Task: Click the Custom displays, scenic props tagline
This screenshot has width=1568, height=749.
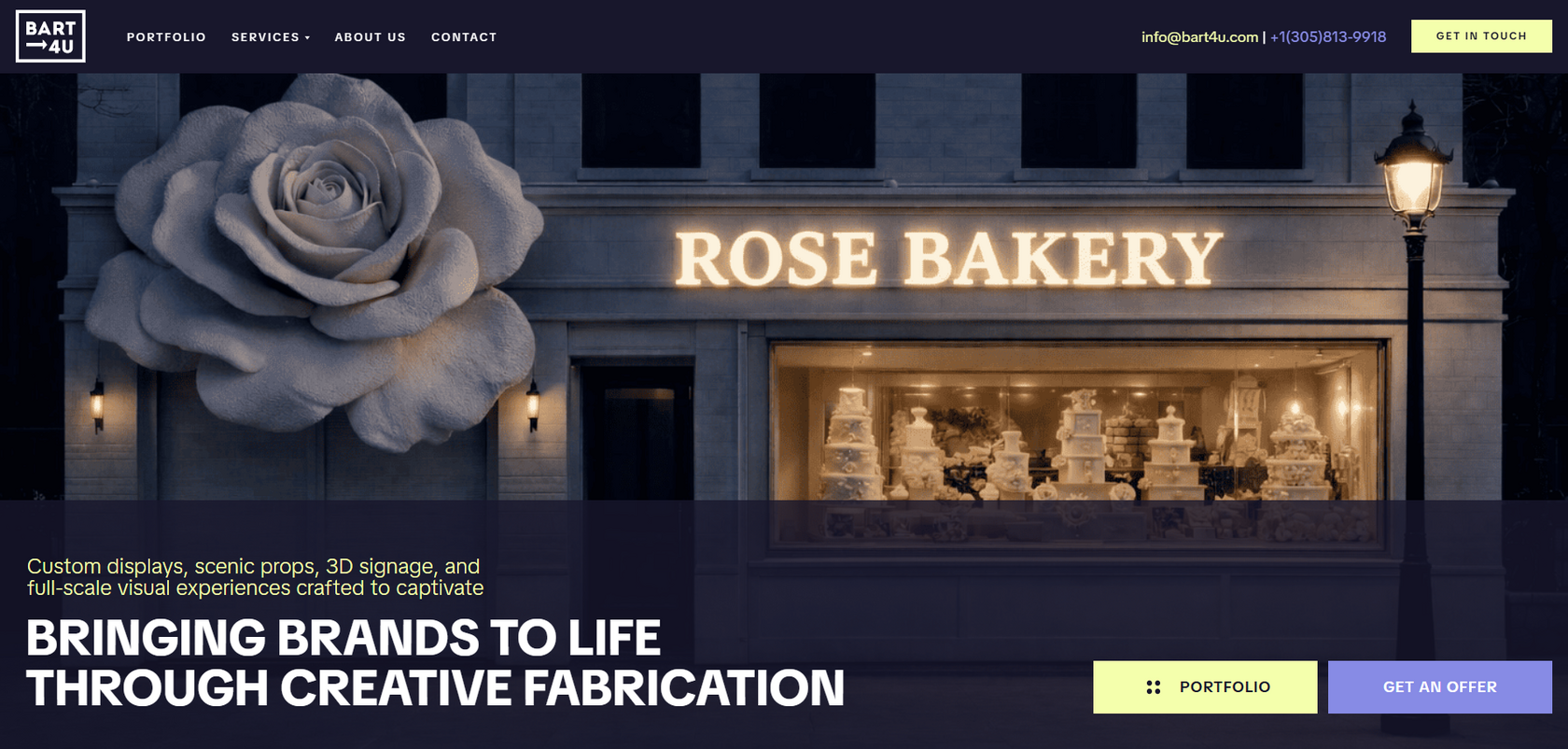Action: point(255,577)
